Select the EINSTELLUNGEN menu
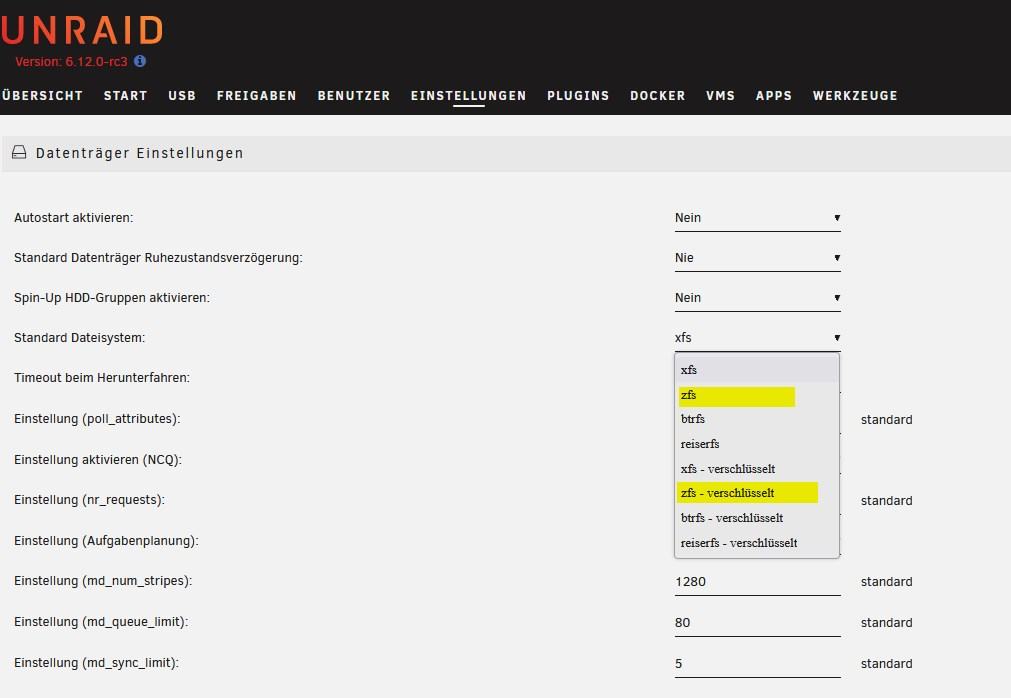Screen dimensions: 1011x698 point(469,95)
